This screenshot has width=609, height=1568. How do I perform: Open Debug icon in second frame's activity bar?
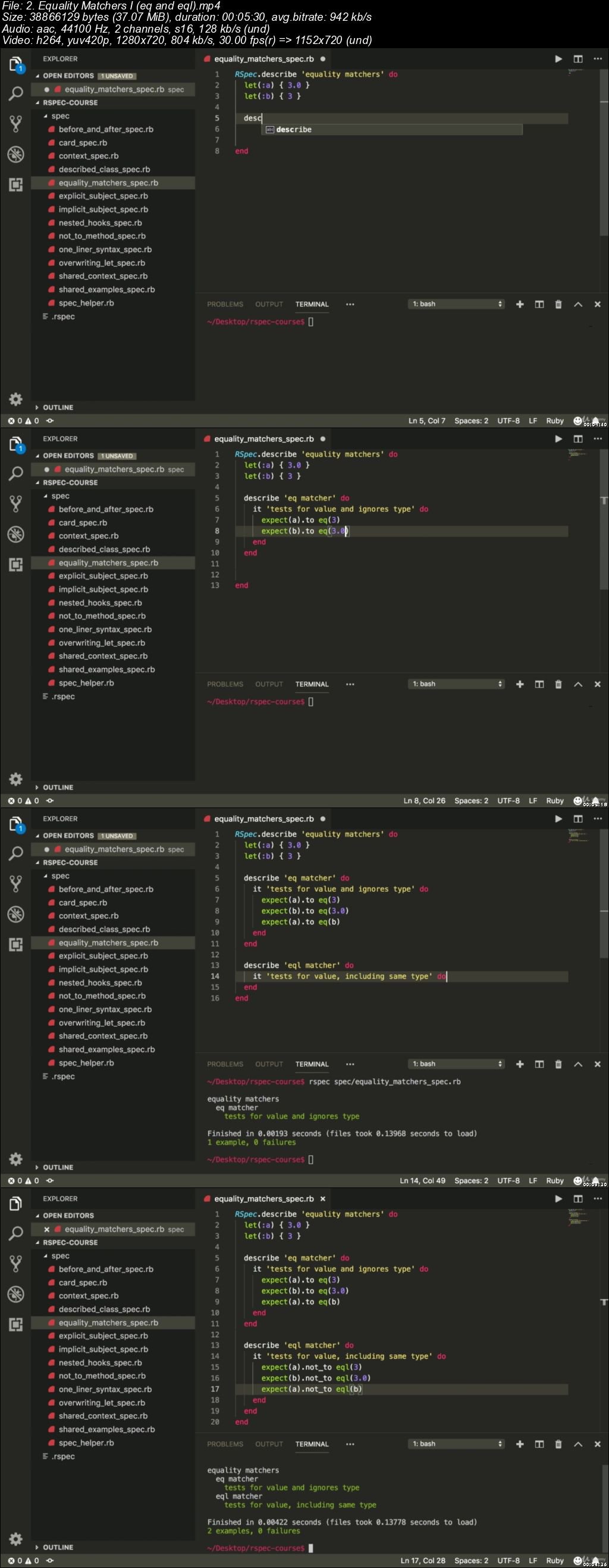click(x=16, y=535)
